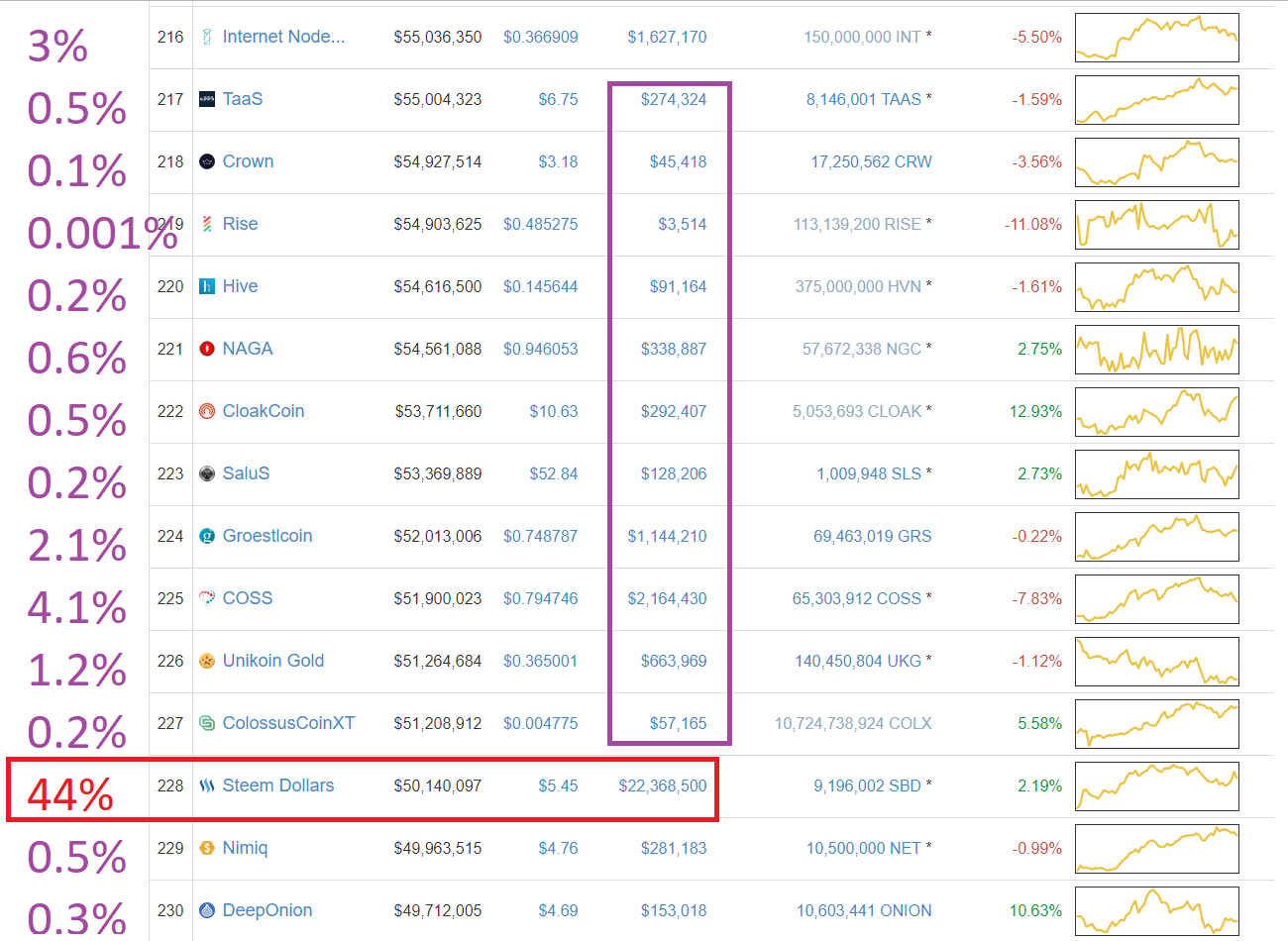Select market cap $50,140,097

[438, 785]
